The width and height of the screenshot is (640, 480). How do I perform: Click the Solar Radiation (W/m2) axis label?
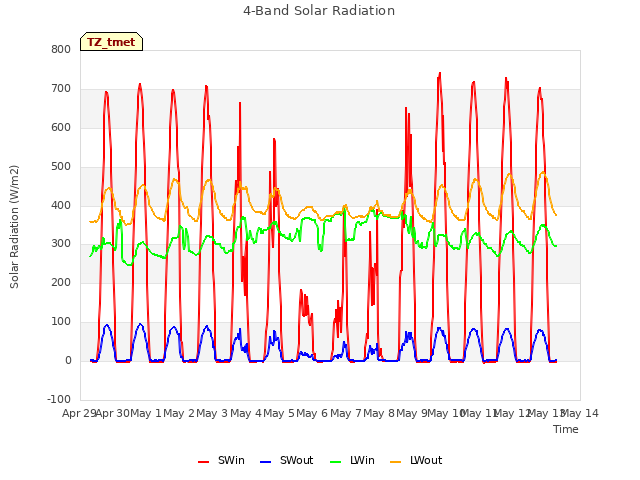[x=14, y=227]
